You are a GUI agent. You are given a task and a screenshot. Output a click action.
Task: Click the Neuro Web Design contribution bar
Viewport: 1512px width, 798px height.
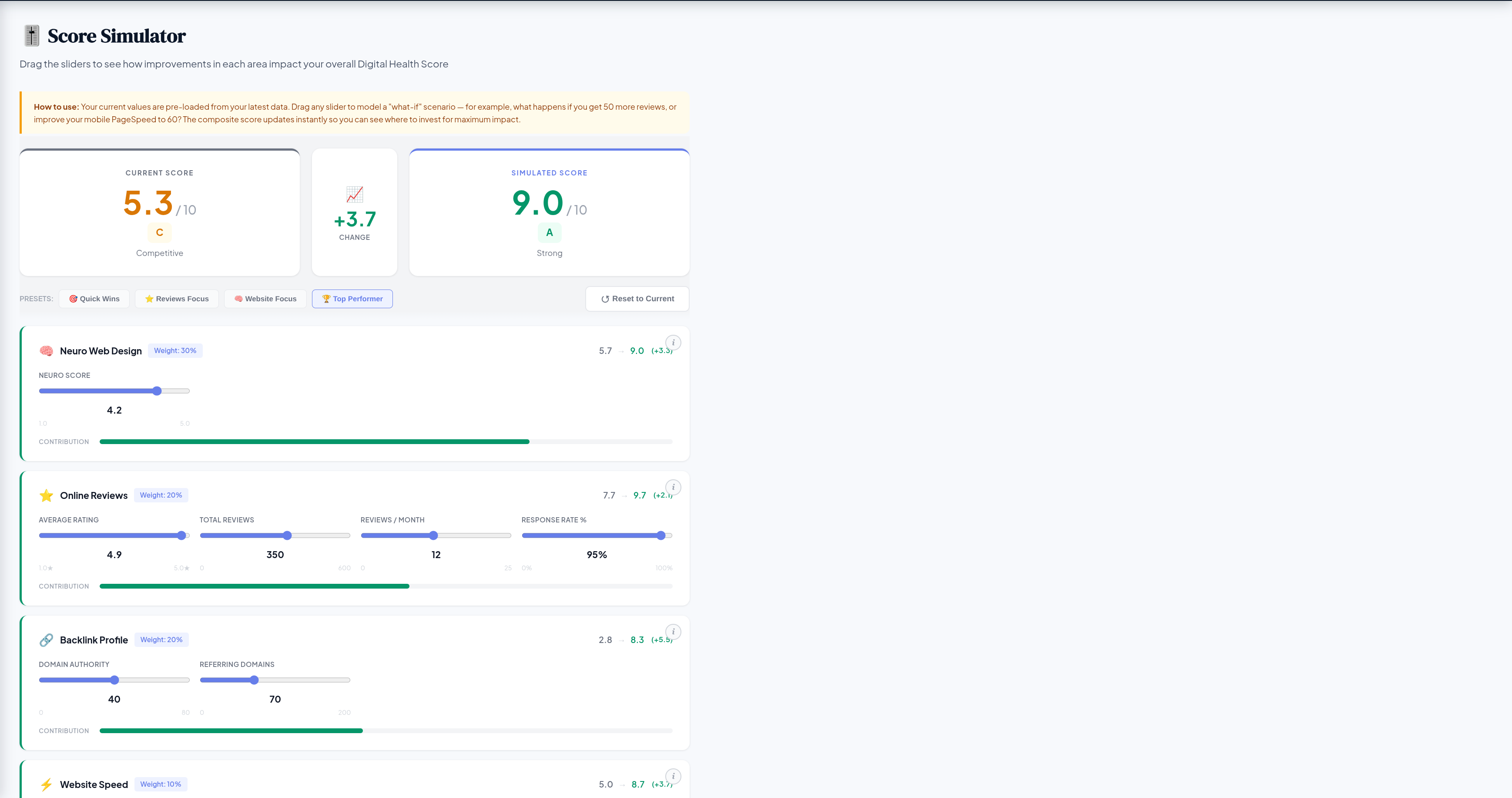pyautogui.click(x=386, y=441)
